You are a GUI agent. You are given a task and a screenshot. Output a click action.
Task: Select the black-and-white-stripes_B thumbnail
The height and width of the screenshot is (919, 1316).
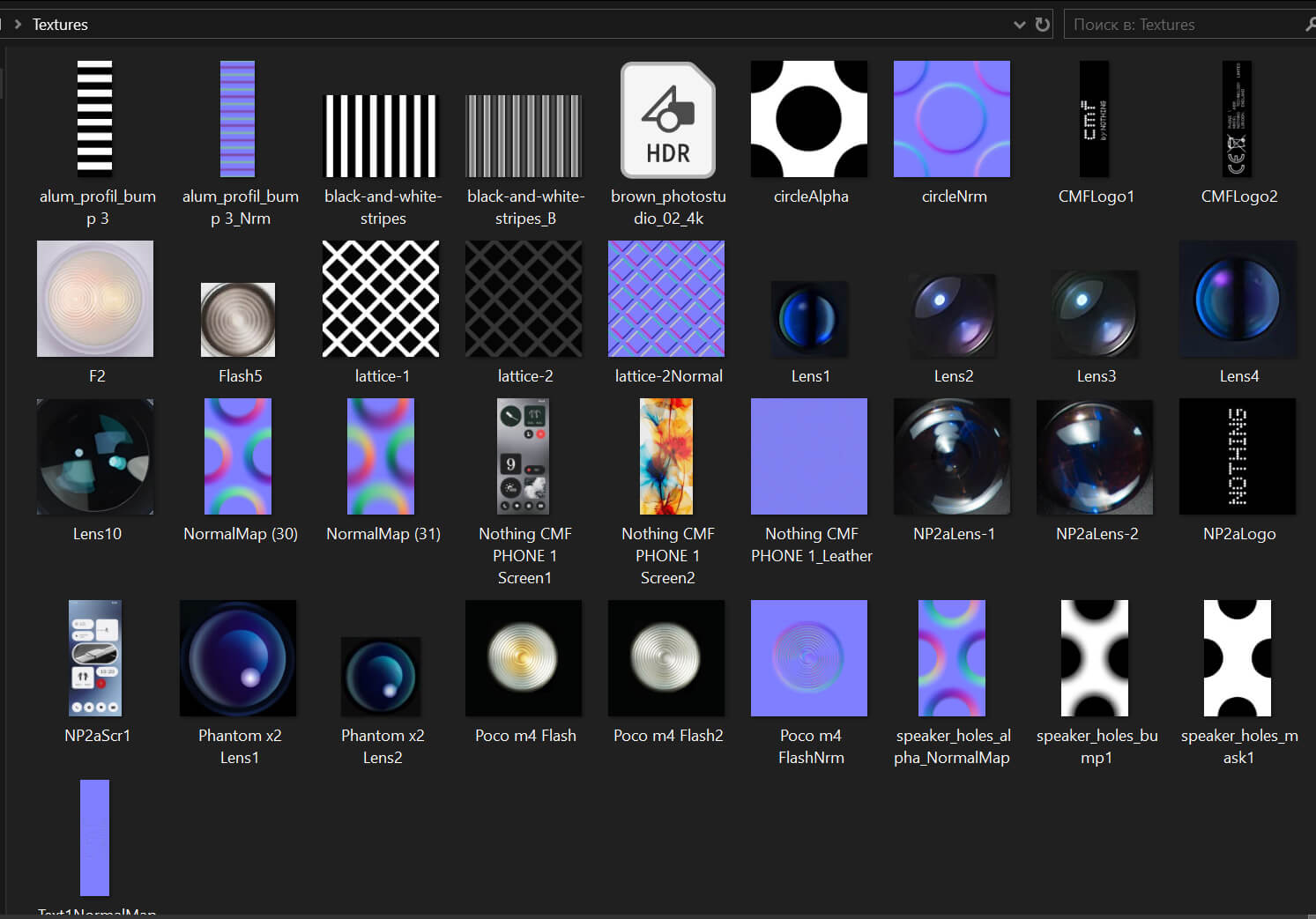(524, 137)
